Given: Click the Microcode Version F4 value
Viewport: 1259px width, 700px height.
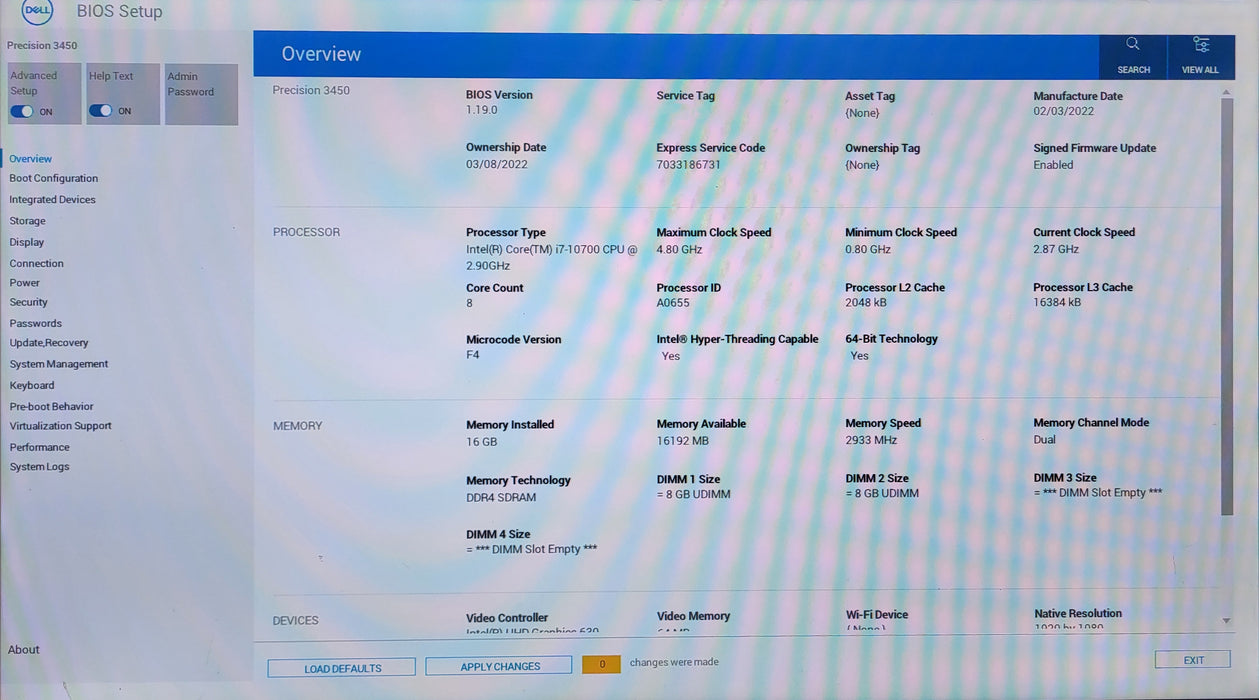Looking at the screenshot, I should point(473,355).
